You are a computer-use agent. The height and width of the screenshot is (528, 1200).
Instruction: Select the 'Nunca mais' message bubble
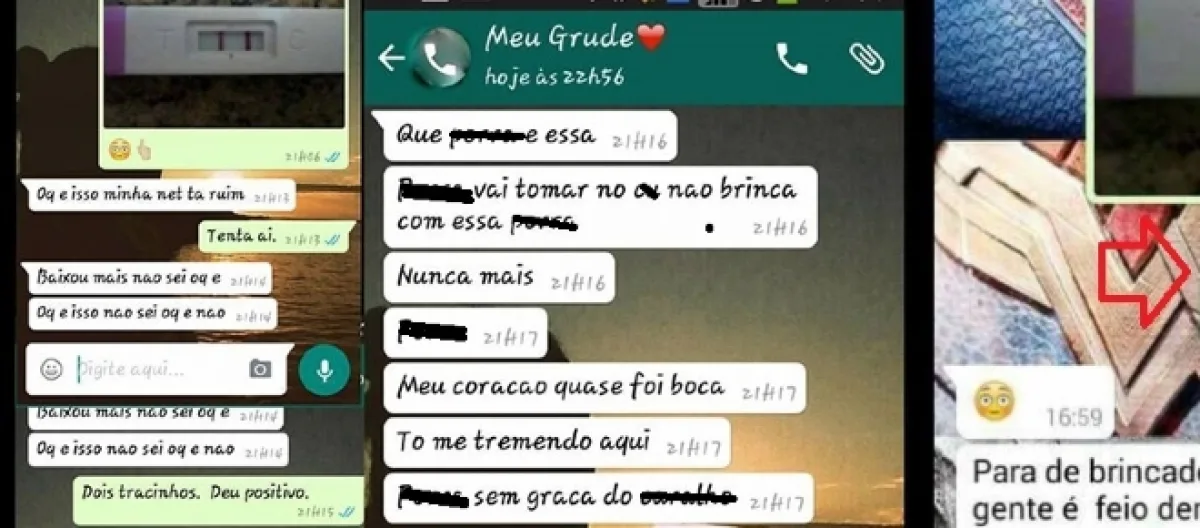(499, 277)
